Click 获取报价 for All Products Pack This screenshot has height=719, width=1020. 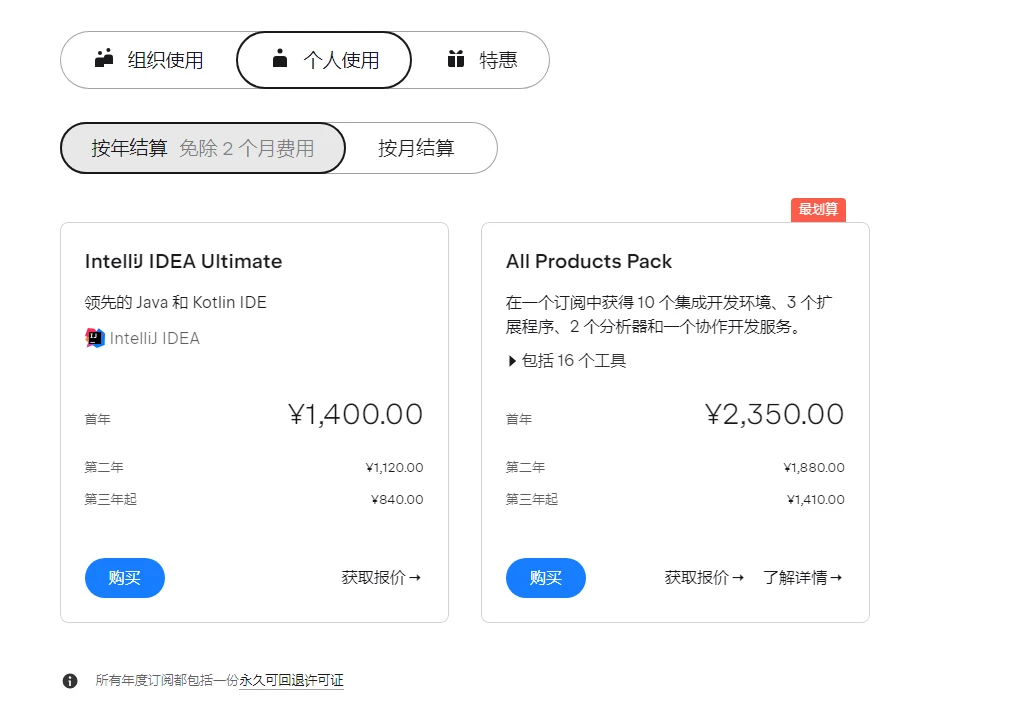click(x=704, y=577)
